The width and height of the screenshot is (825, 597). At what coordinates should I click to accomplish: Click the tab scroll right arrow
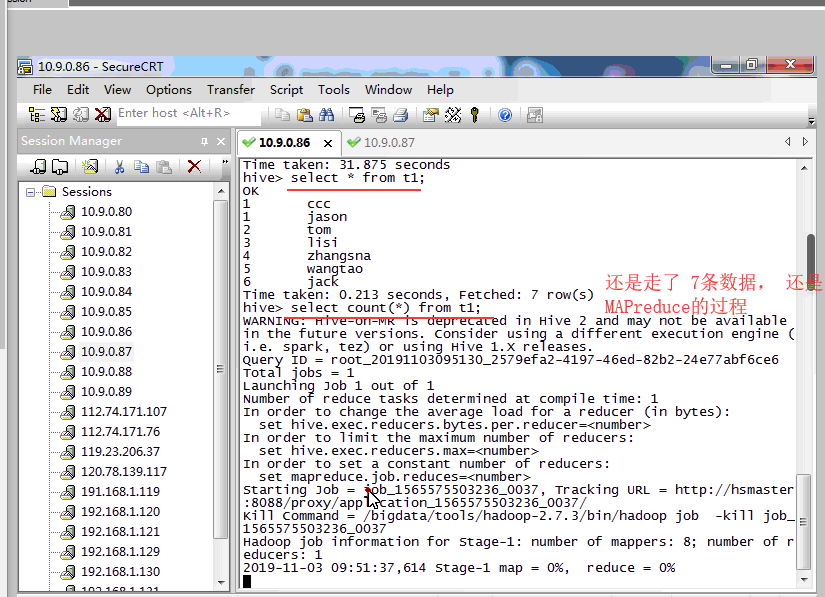[x=804, y=142]
